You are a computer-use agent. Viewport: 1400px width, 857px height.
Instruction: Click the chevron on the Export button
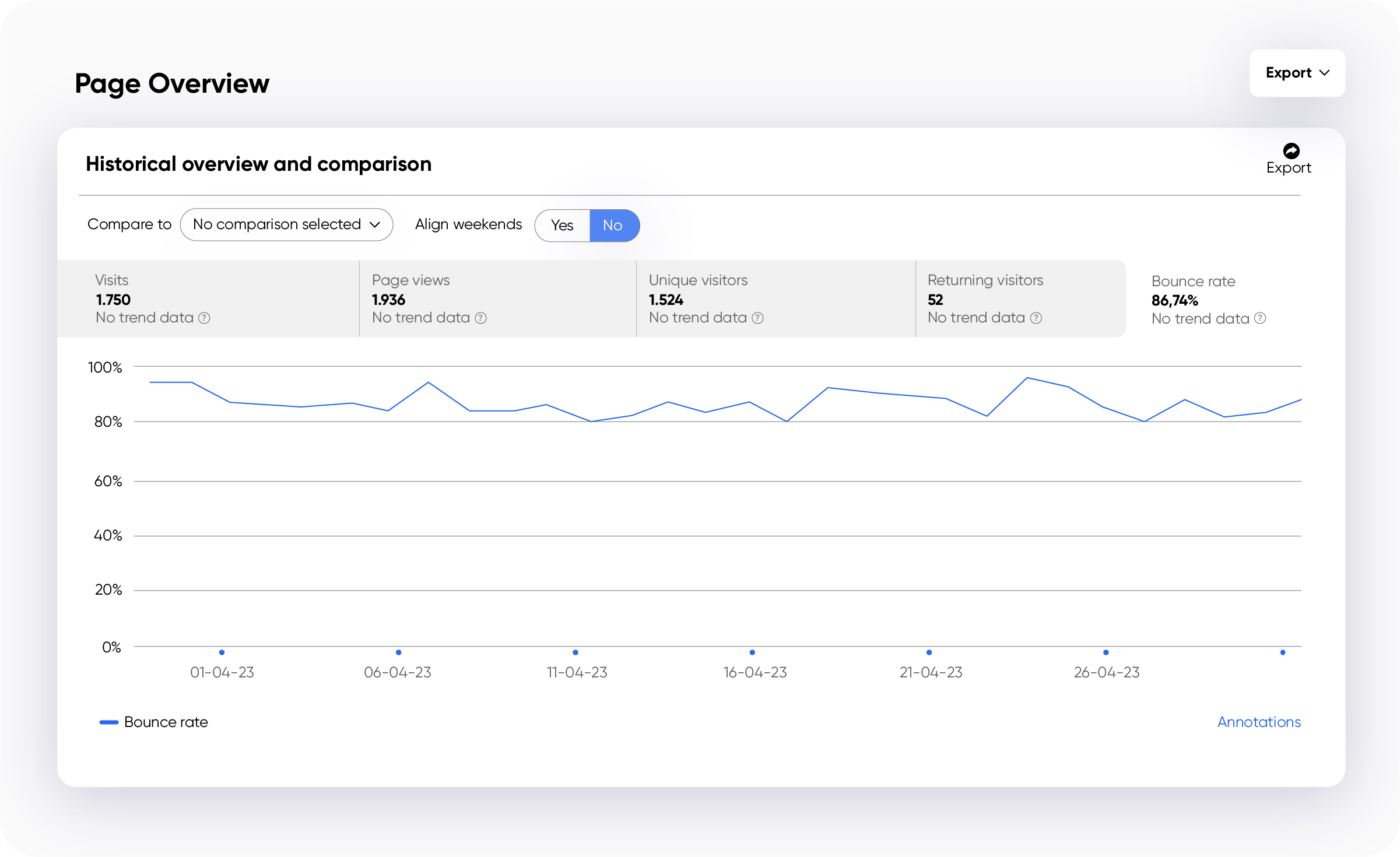pyautogui.click(x=1324, y=73)
